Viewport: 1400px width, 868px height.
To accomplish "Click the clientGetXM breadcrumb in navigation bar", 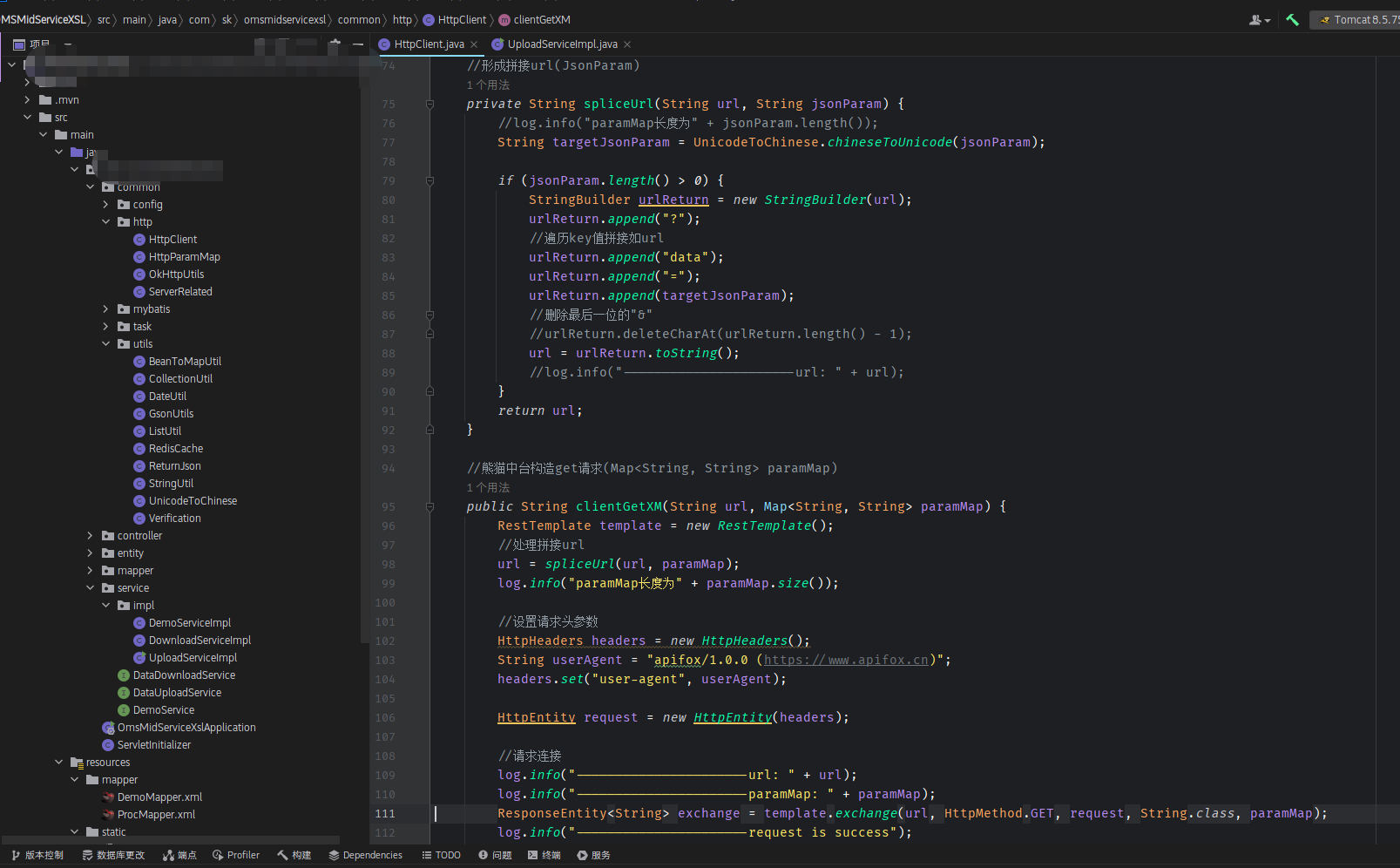I will (534, 19).
